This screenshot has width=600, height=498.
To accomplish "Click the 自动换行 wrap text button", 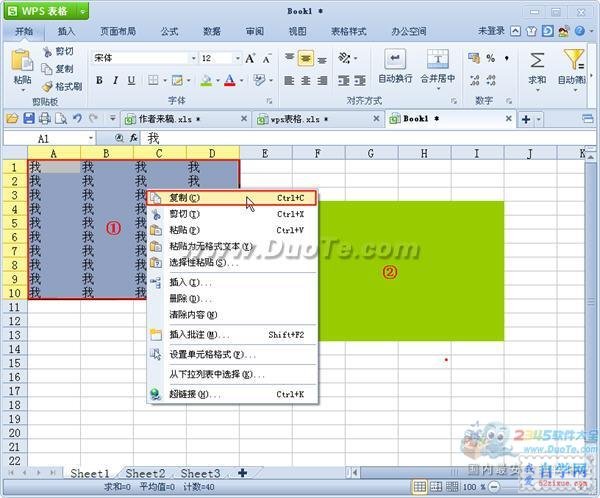I will [x=395, y=66].
